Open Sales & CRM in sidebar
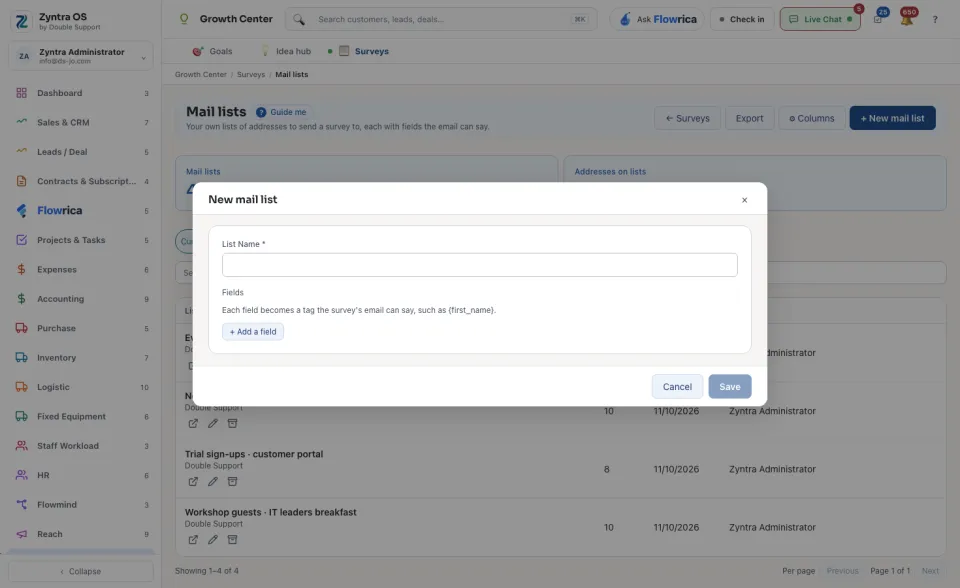This screenshot has width=960, height=588. pyautogui.click(x=63, y=122)
